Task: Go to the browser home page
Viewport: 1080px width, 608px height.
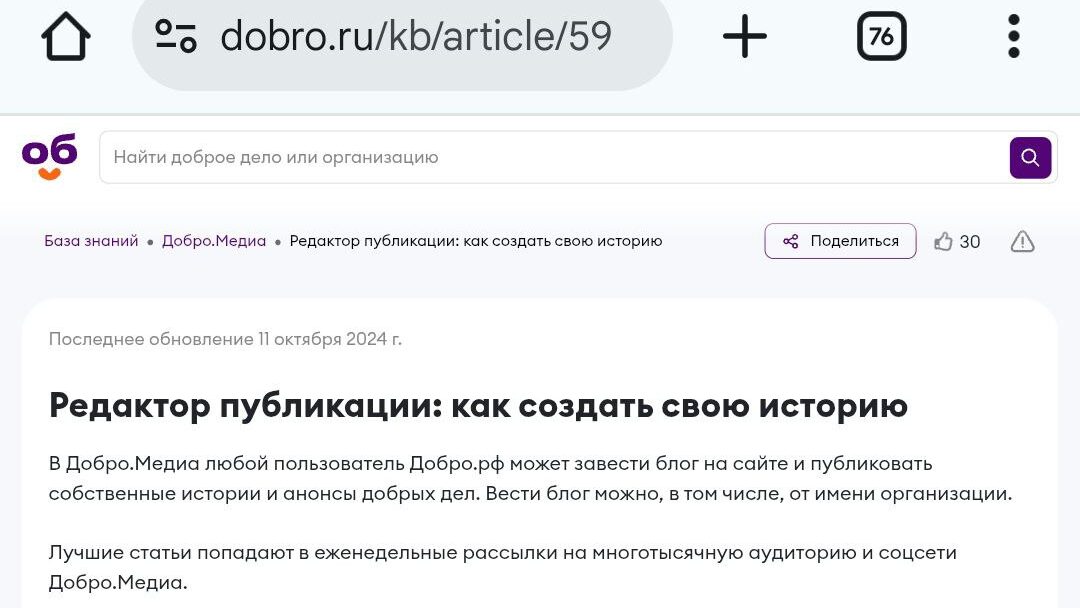Action: (66, 36)
